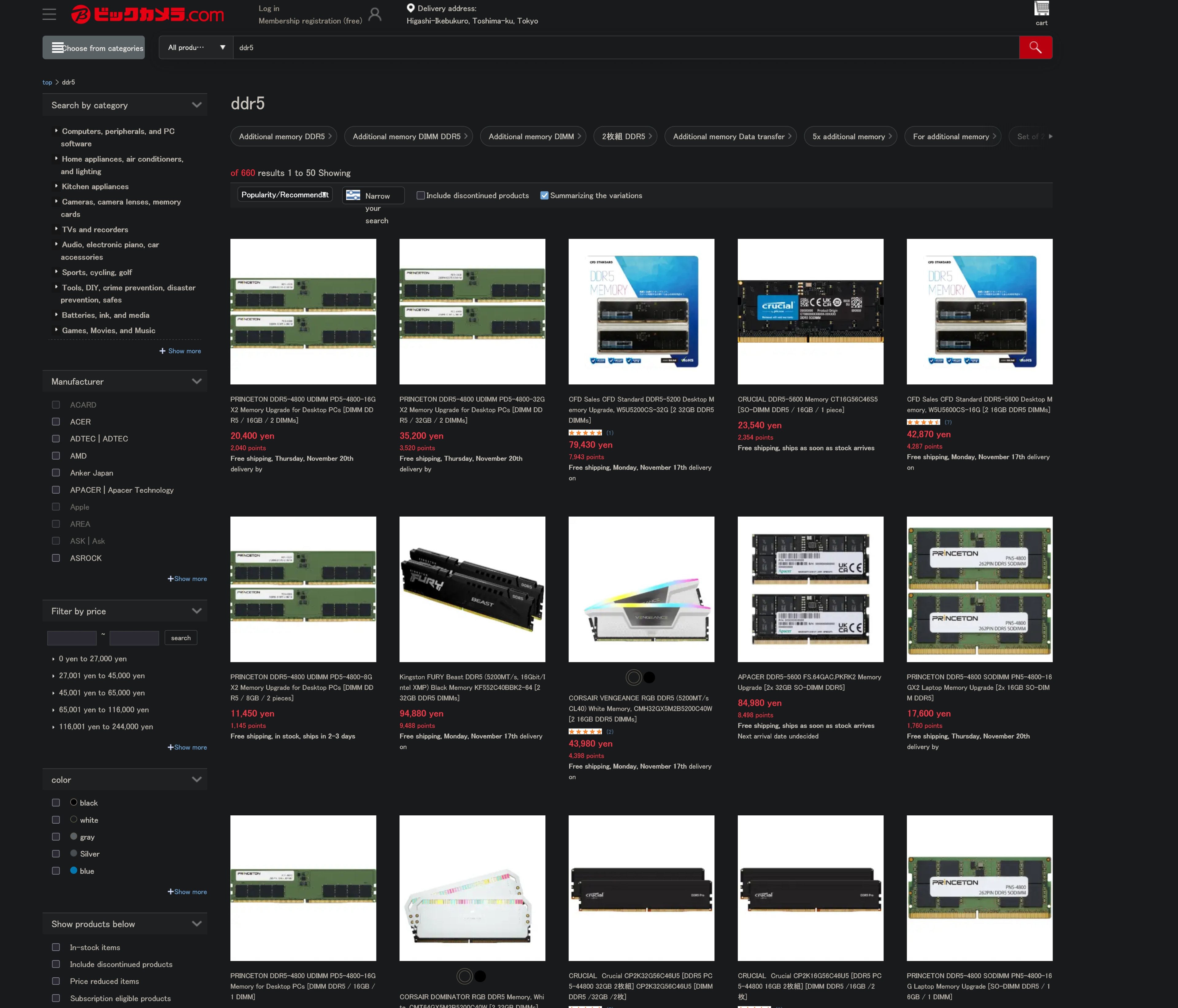Select the Additional memory DIMM DDR5 chip
Image resolution: width=1178 pixels, height=1008 pixels.
tap(408, 137)
